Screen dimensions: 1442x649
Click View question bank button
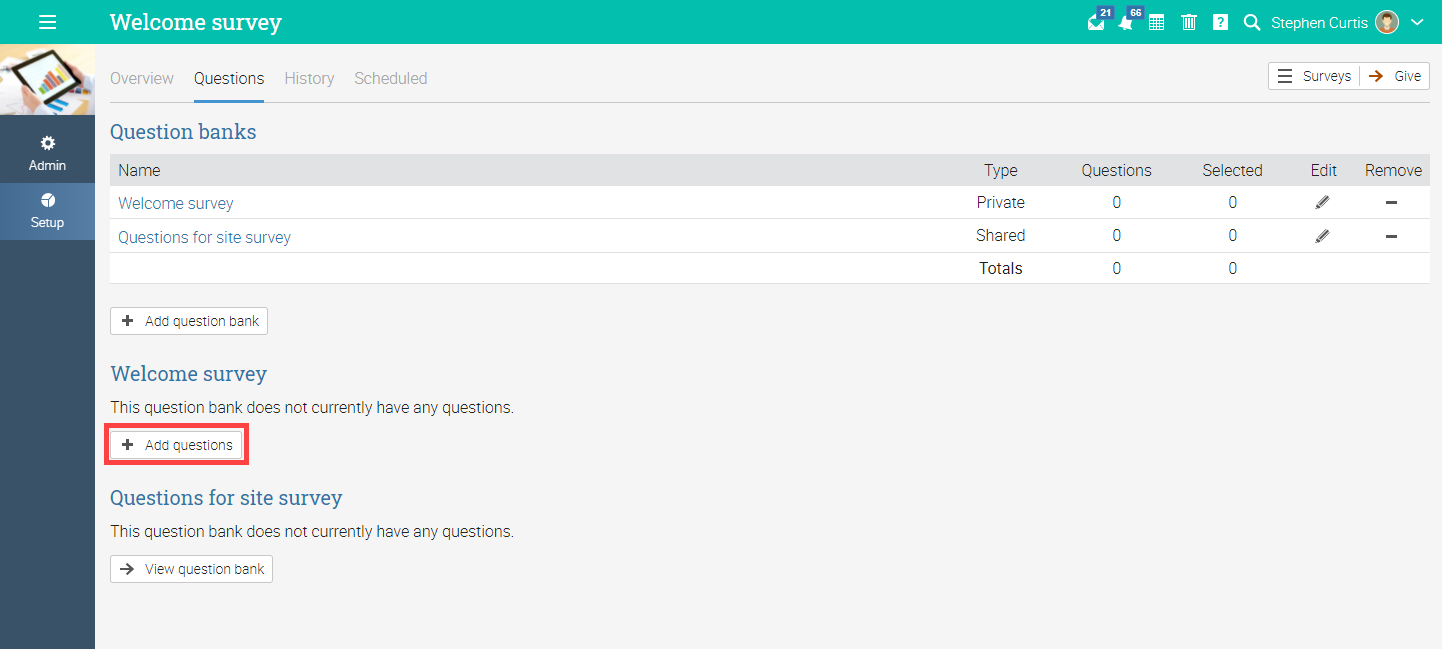pyautogui.click(x=191, y=569)
